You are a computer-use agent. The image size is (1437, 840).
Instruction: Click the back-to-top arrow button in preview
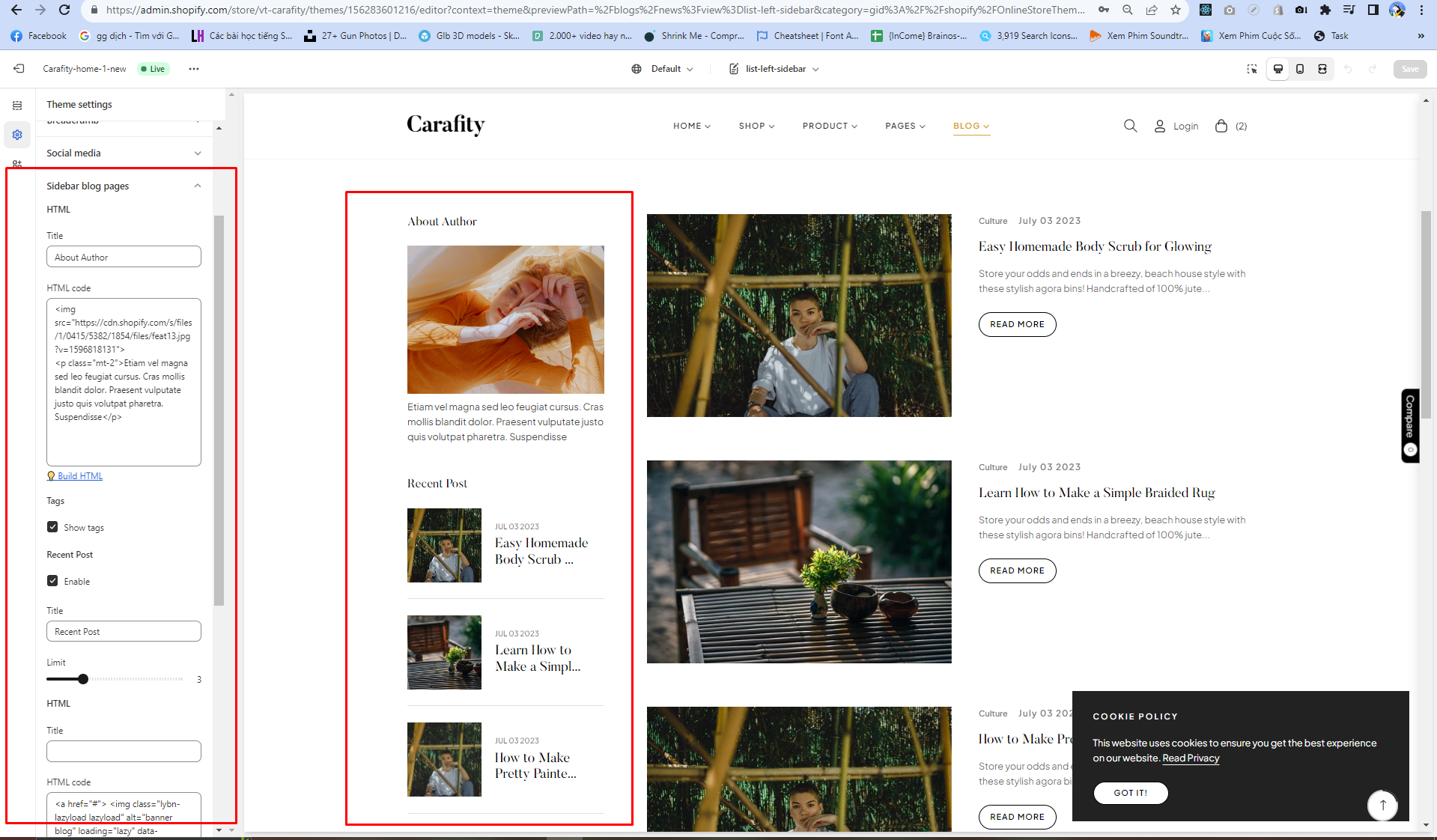coord(1382,805)
